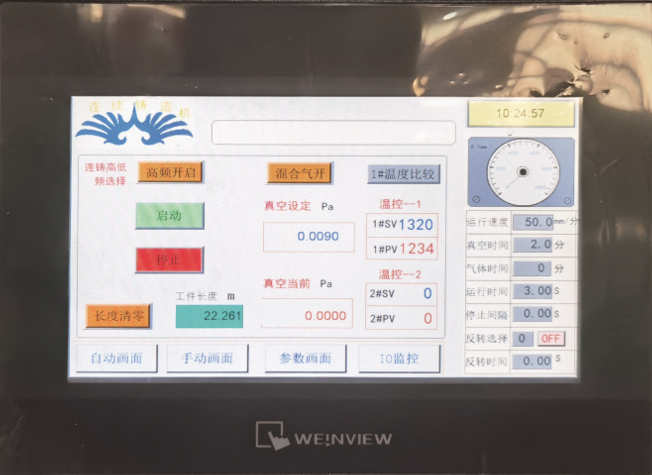This screenshot has width=652, height=475.
Task: Edit the 停止间隔 value field
Action: [533, 313]
